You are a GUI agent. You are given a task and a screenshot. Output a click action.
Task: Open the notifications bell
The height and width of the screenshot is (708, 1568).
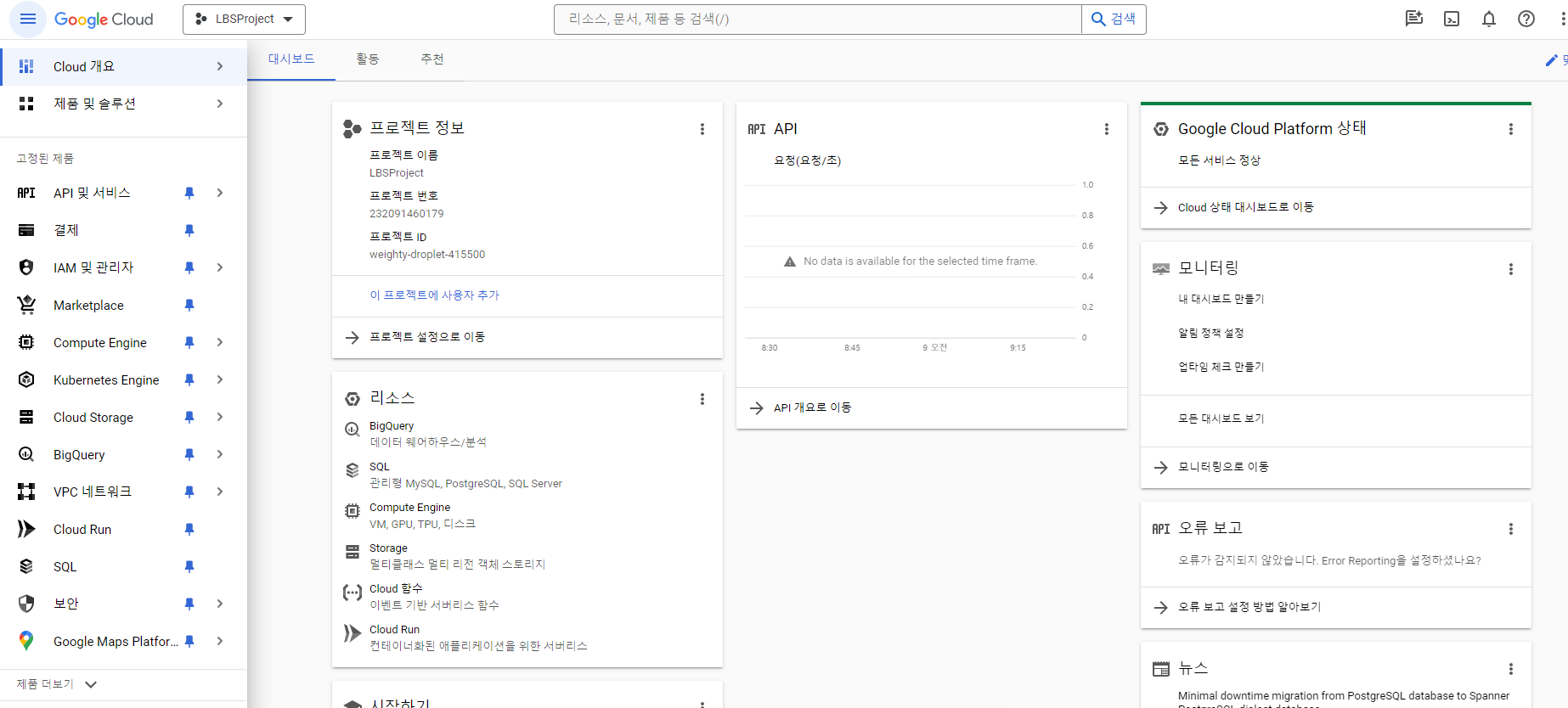pos(1489,19)
